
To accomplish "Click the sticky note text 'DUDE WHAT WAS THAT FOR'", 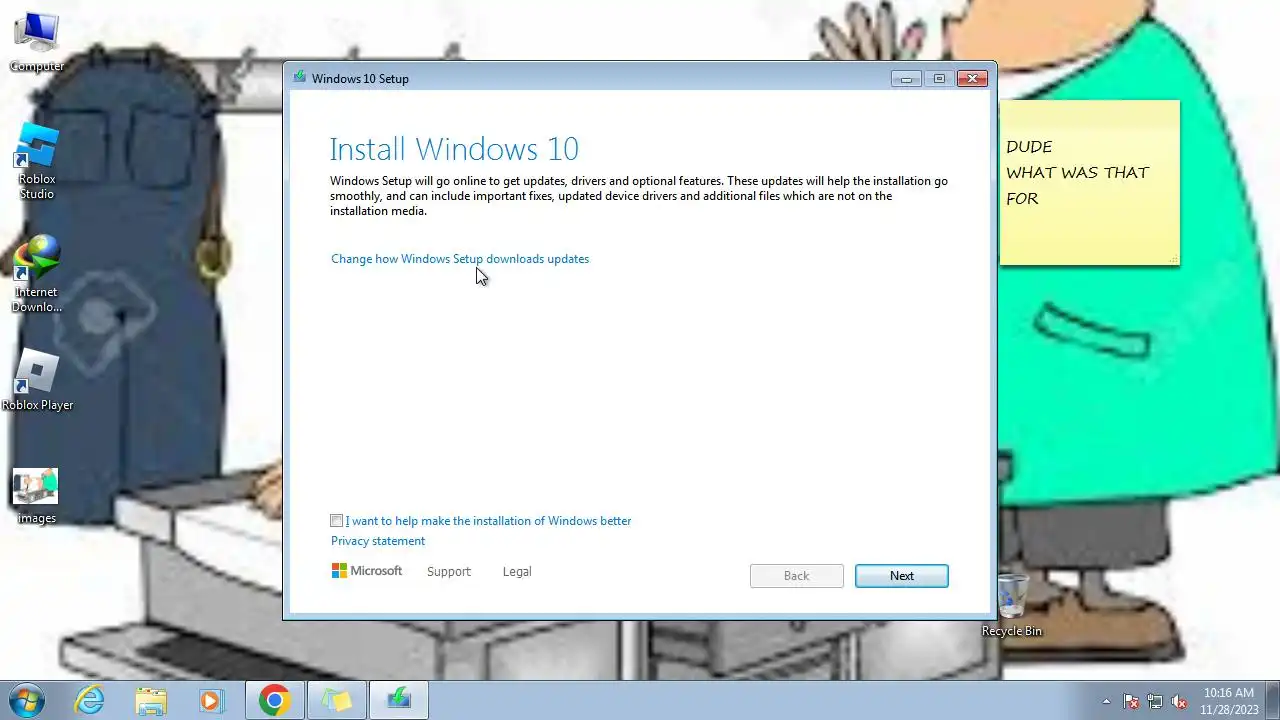I will point(1077,172).
